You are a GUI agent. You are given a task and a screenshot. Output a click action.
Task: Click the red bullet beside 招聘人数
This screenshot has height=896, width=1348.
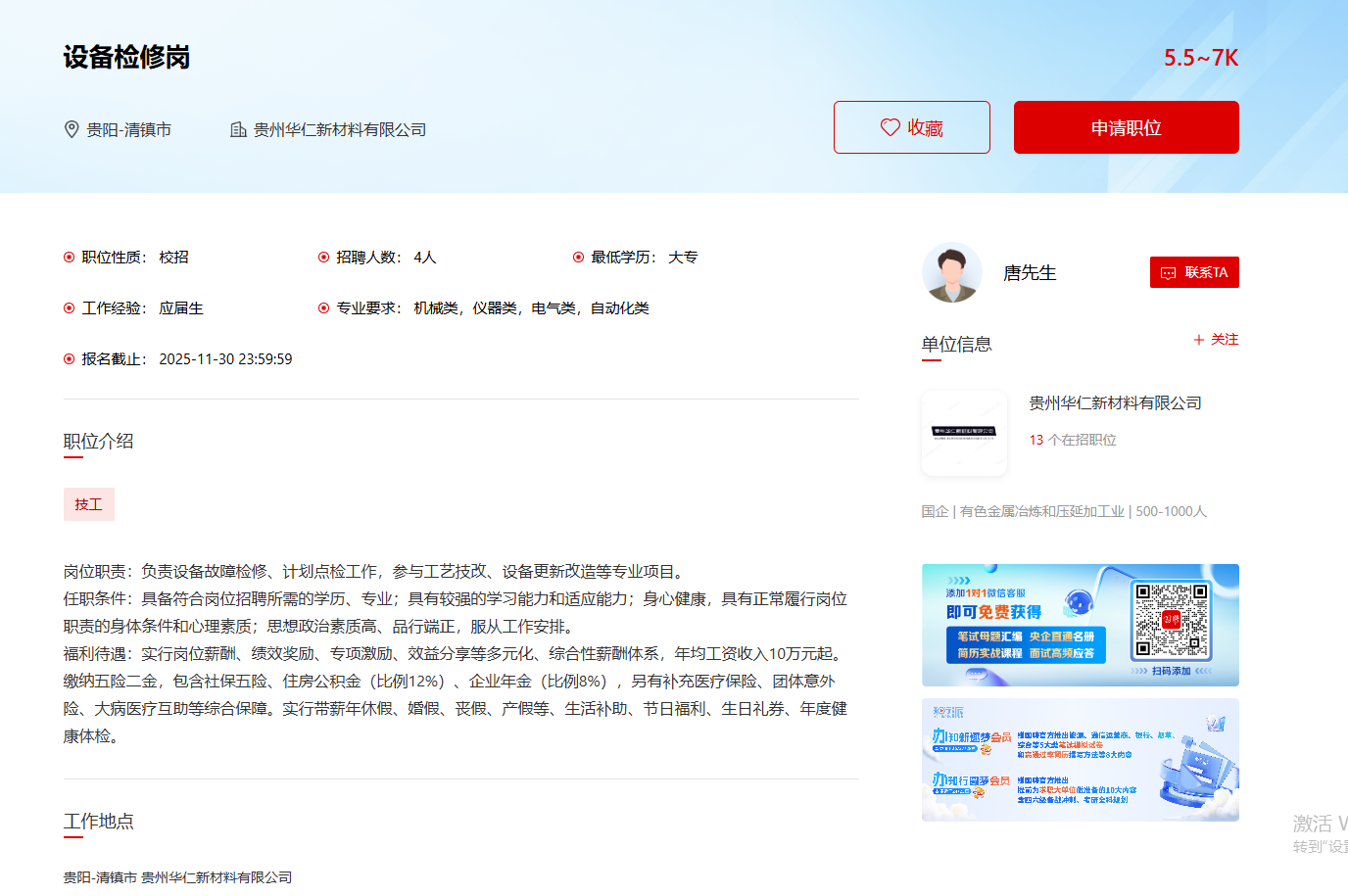[323, 258]
